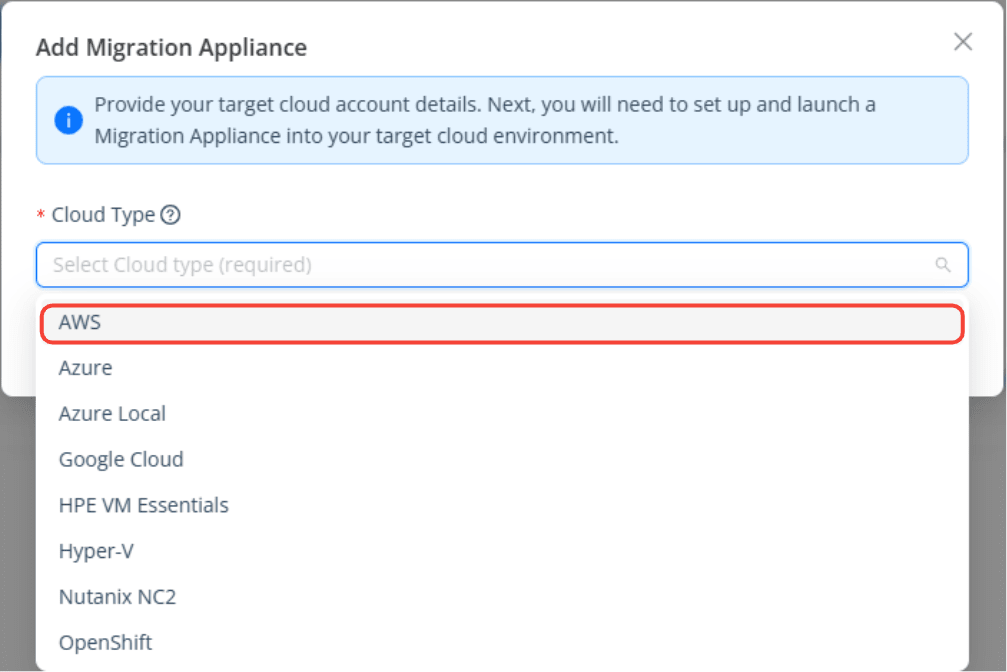Click the text 'Provide your target cloud account details'
1007x672 pixels.
(288, 105)
